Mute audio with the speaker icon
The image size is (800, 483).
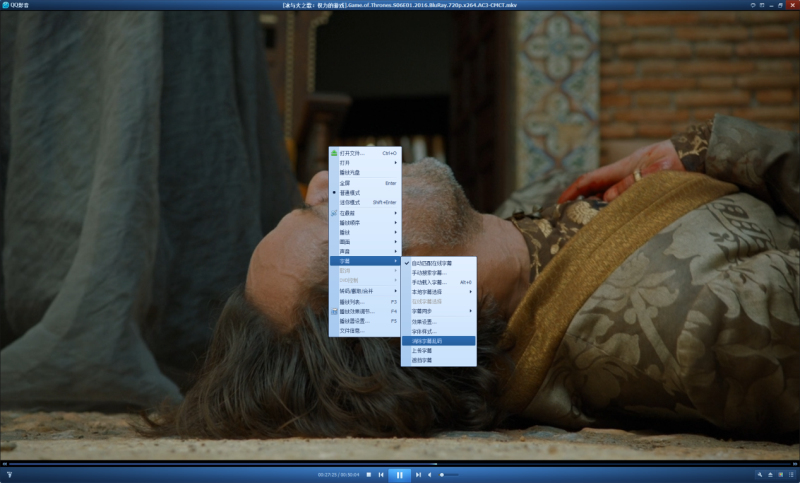click(430, 475)
